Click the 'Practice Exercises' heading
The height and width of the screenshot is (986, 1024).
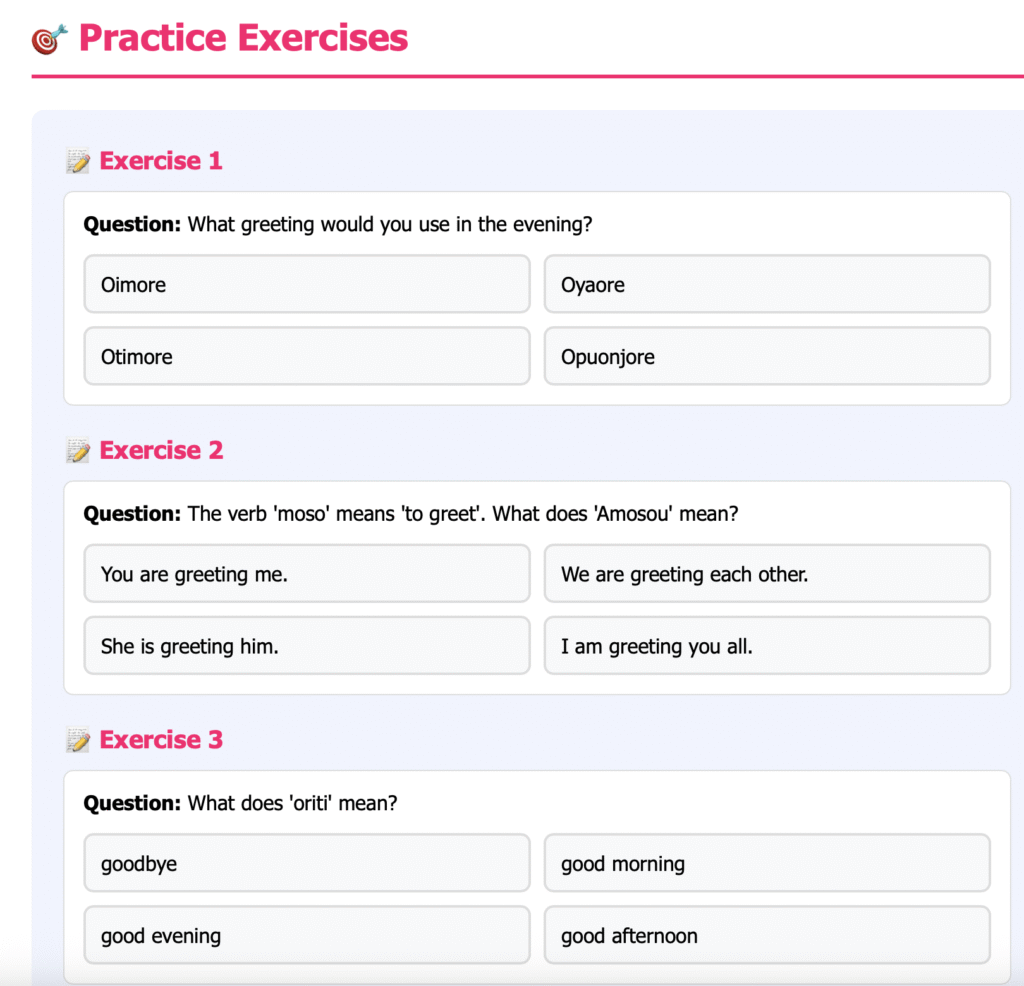(x=243, y=38)
